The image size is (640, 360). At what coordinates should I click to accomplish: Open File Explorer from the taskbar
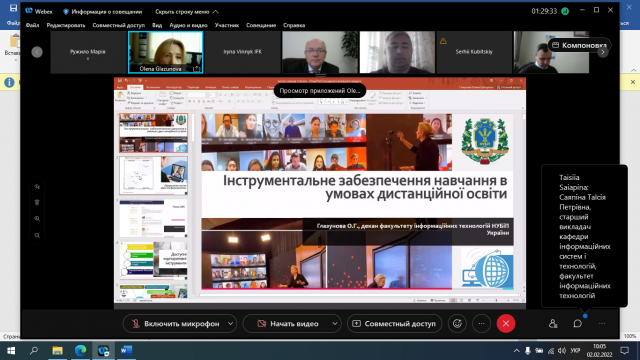tap(57, 351)
